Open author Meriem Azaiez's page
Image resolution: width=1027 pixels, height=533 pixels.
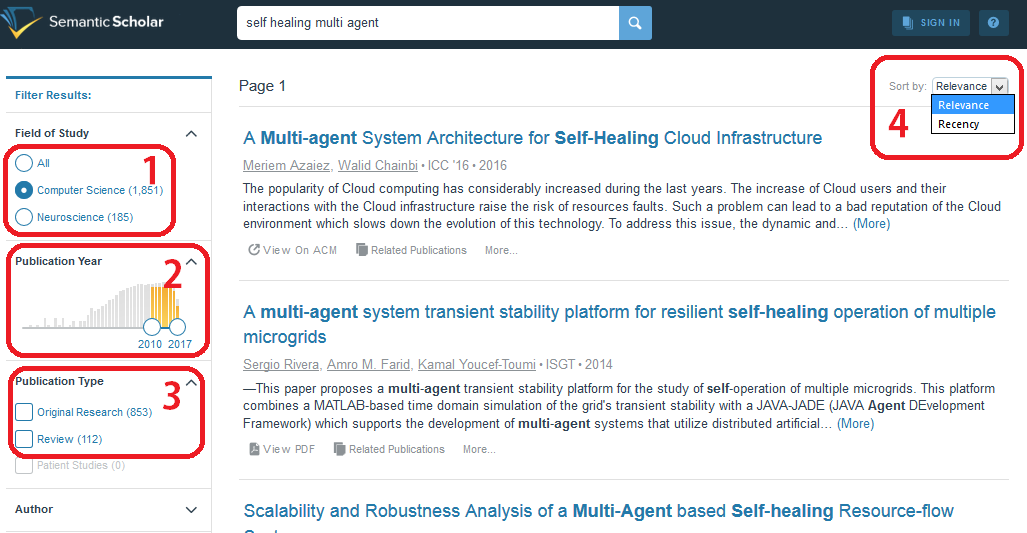pos(286,165)
